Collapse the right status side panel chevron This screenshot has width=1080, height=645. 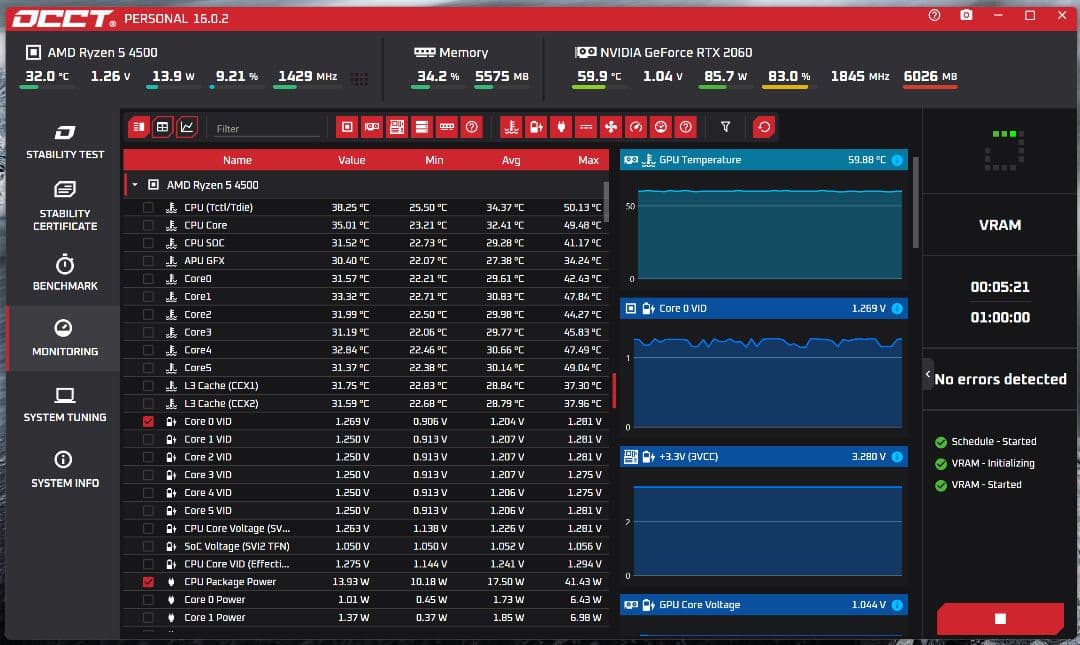(x=928, y=374)
